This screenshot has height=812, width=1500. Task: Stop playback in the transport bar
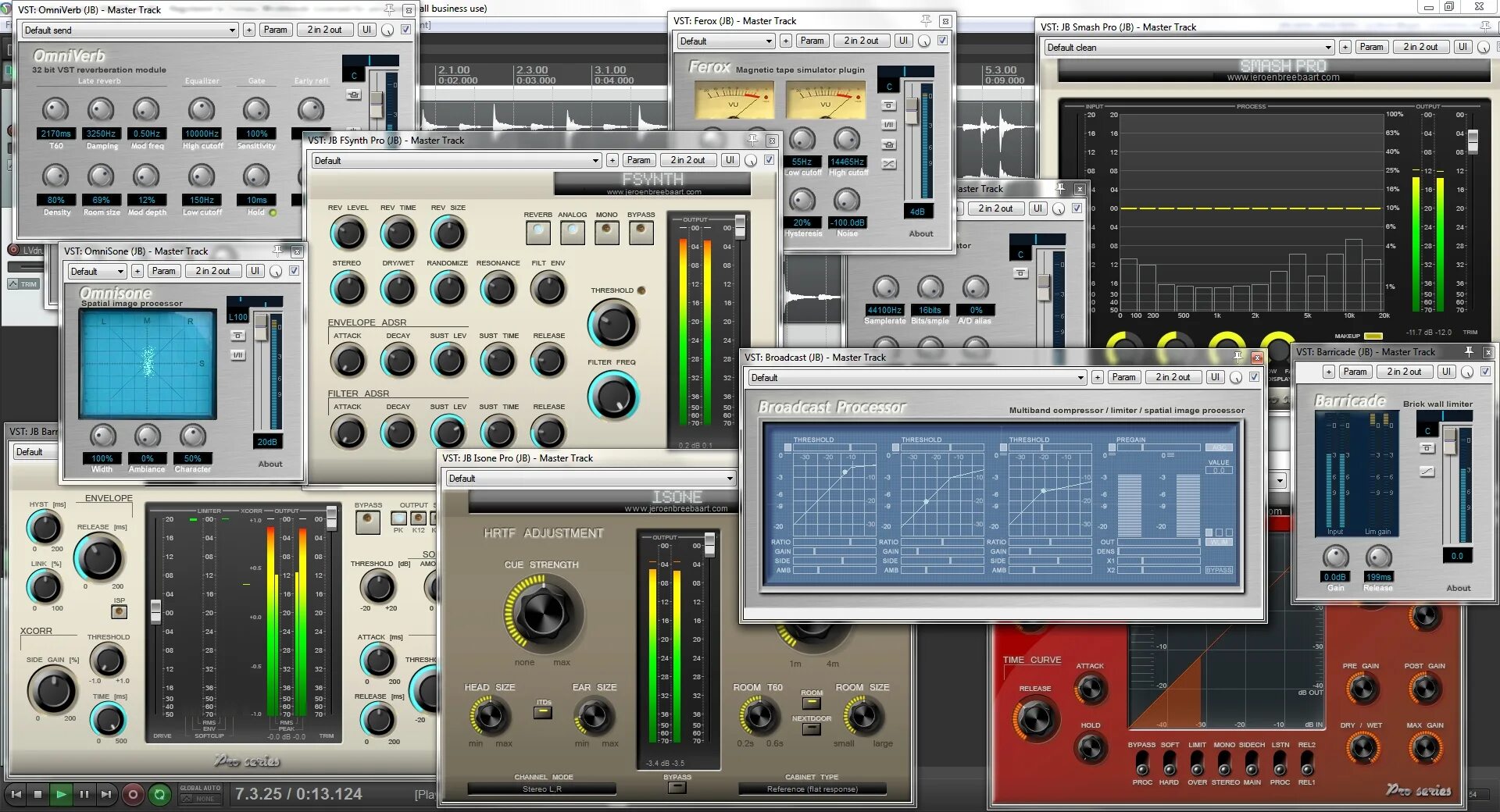pyautogui.click(x=38, y=794)
